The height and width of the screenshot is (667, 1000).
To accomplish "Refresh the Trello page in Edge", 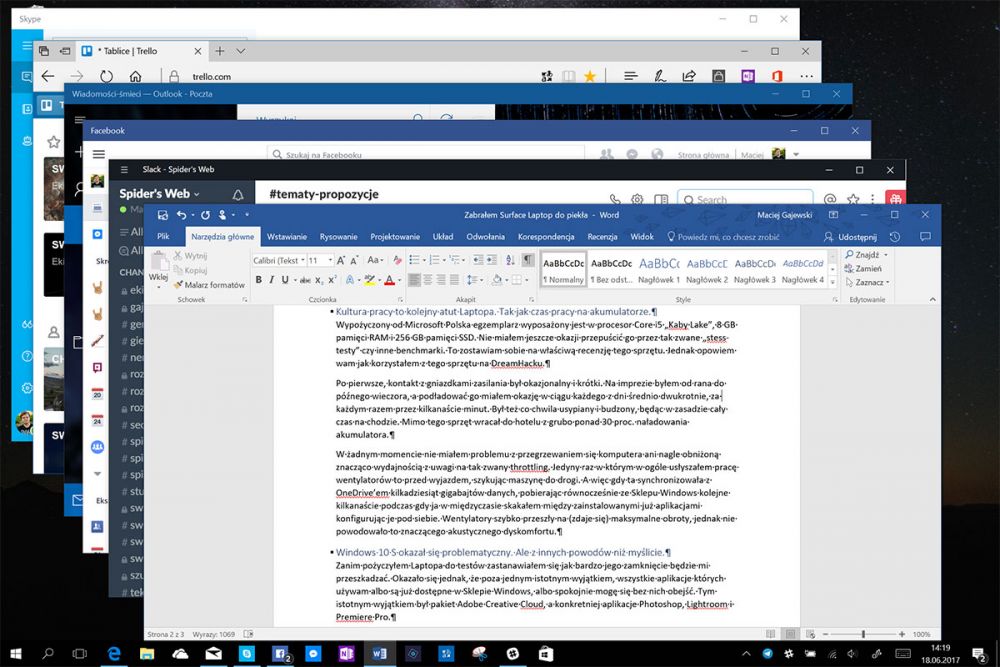I will 106,77.
